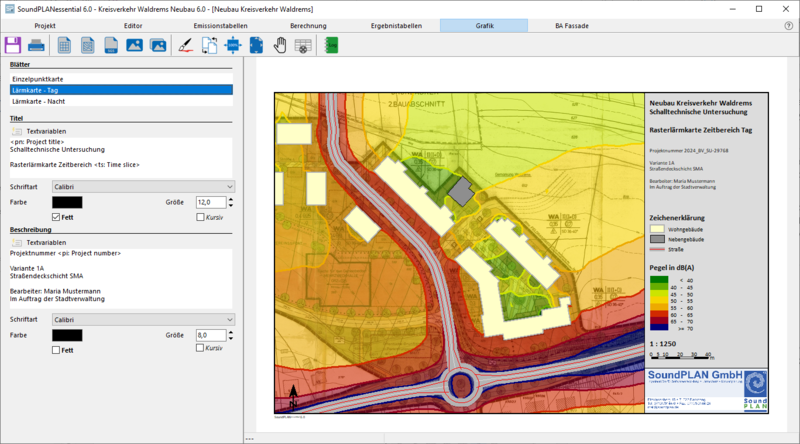
Task: Enable Fett for the Beschreibung text
Action: tap(56, 349)
